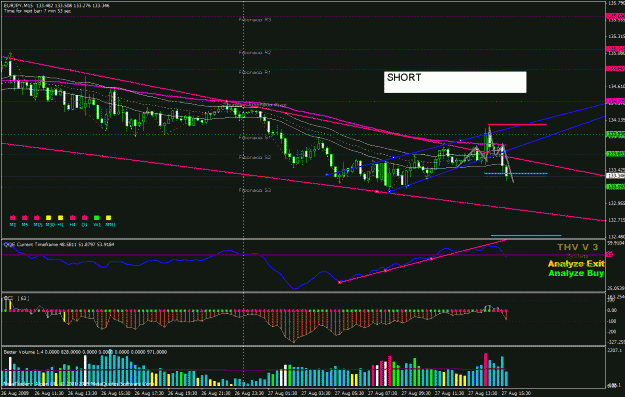Image resolution: width=625 pixels, height=397 pixels.
Task: Click the Fibonacci R2 label
Action: point(255,52)
